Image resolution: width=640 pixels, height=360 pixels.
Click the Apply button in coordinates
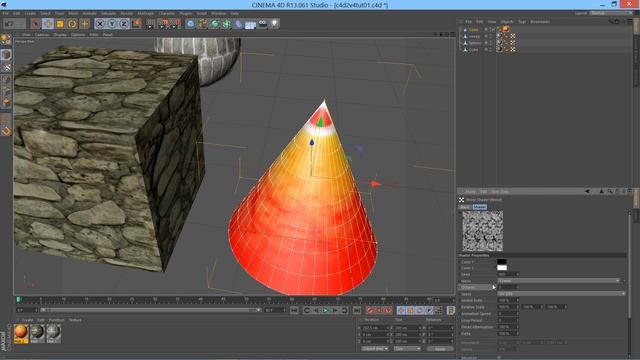click(x=440, y=349)
